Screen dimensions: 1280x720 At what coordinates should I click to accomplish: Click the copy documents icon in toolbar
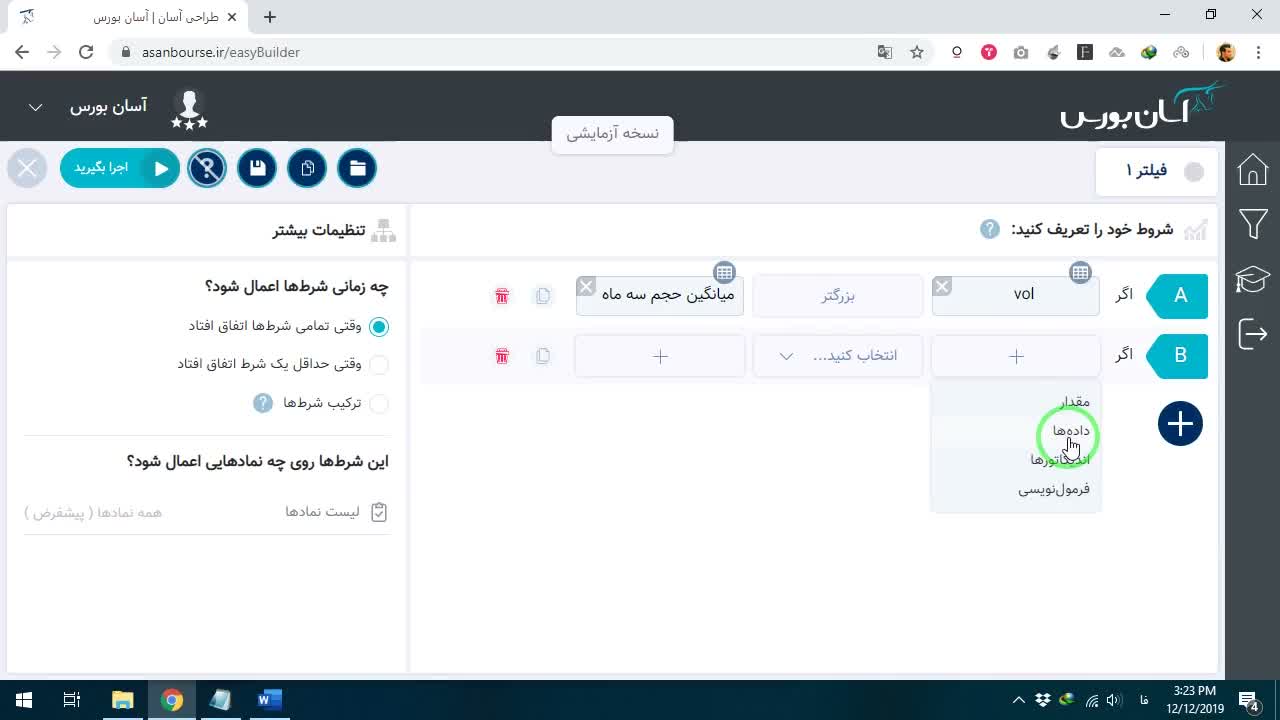(x=307, y=168)
